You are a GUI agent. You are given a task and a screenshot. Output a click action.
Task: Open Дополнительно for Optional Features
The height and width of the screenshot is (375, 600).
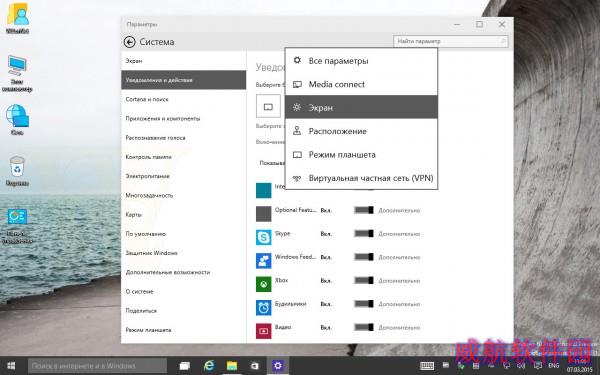tap(399, 210)
